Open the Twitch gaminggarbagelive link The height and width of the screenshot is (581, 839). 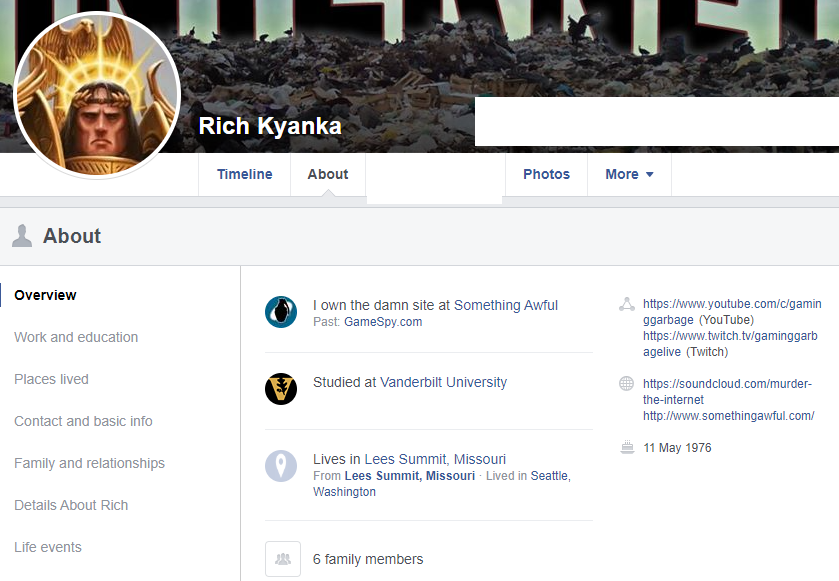730,344
